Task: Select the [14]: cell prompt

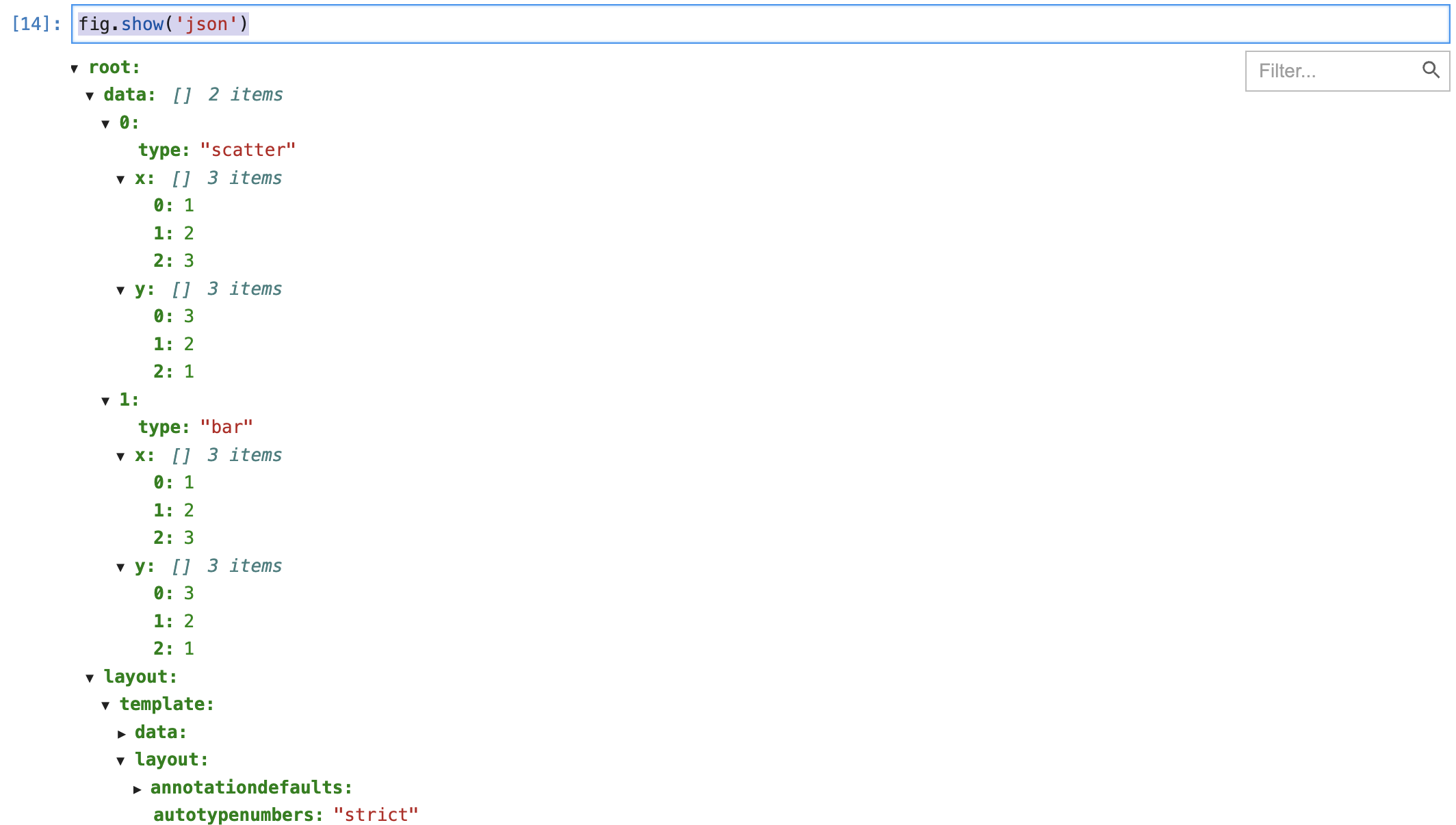Action: 36,24
